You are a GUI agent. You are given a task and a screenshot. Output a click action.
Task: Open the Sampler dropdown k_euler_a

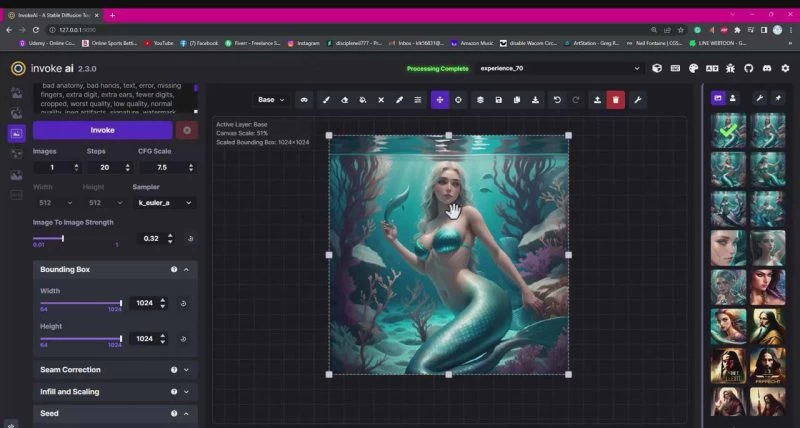coord(163,203)
